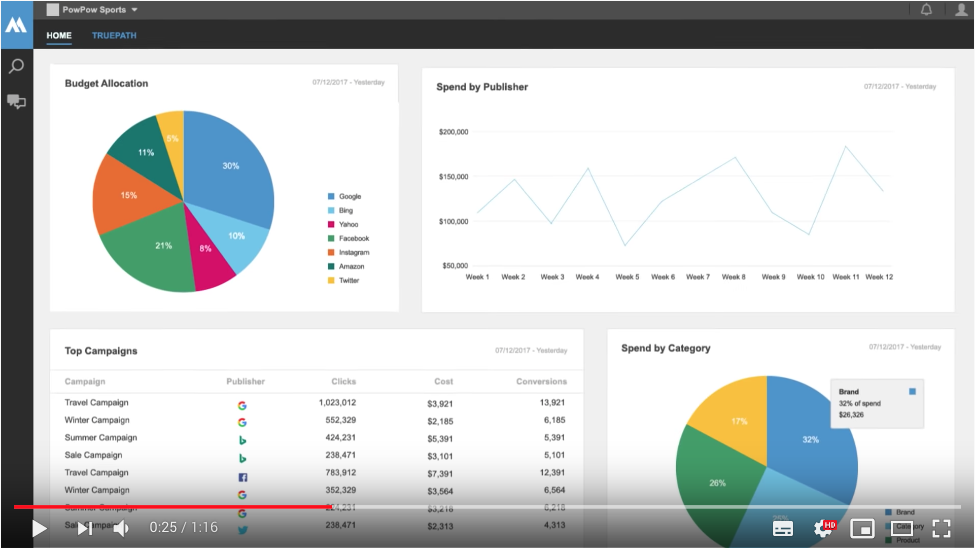Click the Amazon legend color swatch

pyautogui.click(x=331, y=266)
